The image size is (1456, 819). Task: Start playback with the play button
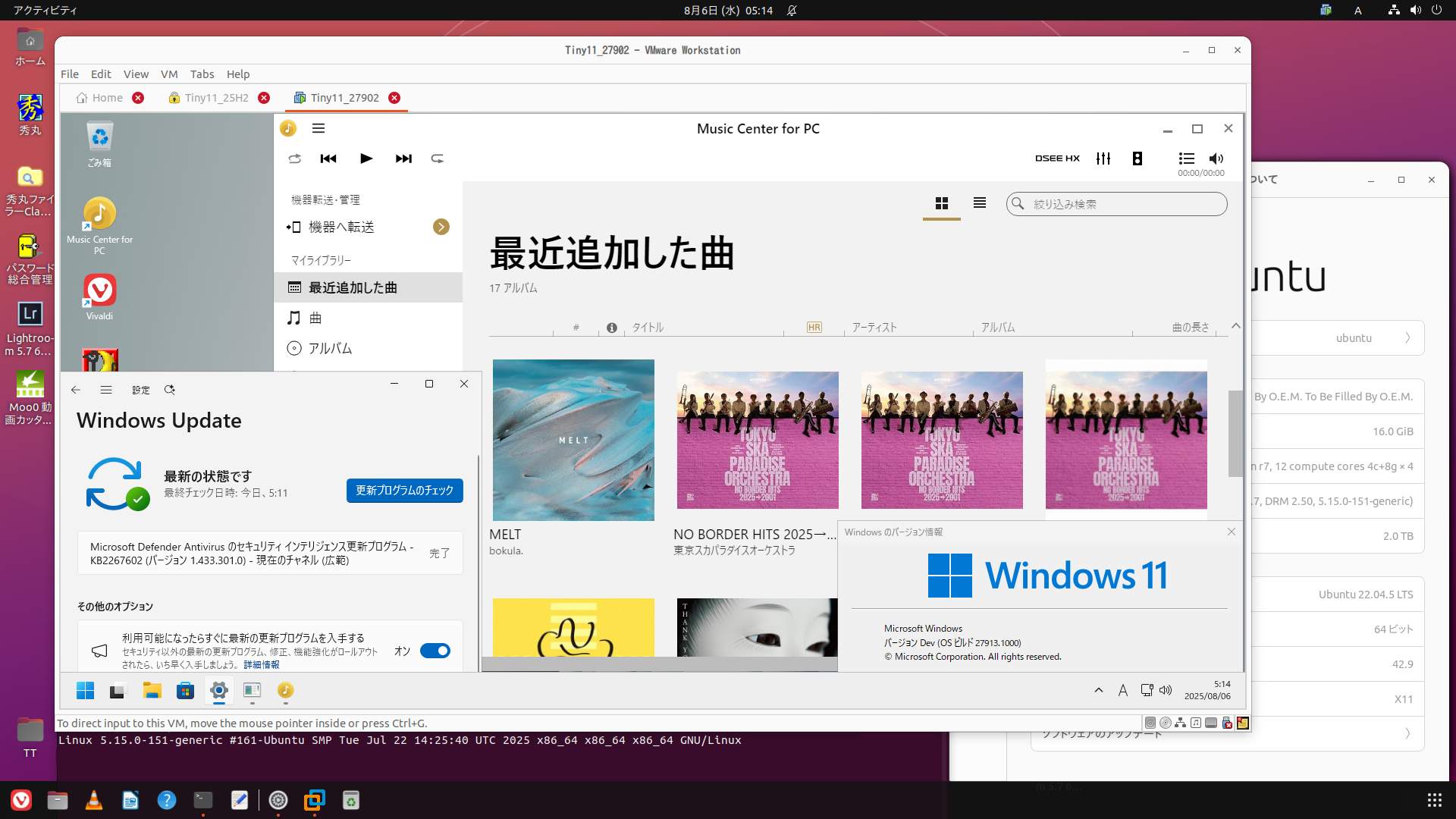[x=366, y=158]
